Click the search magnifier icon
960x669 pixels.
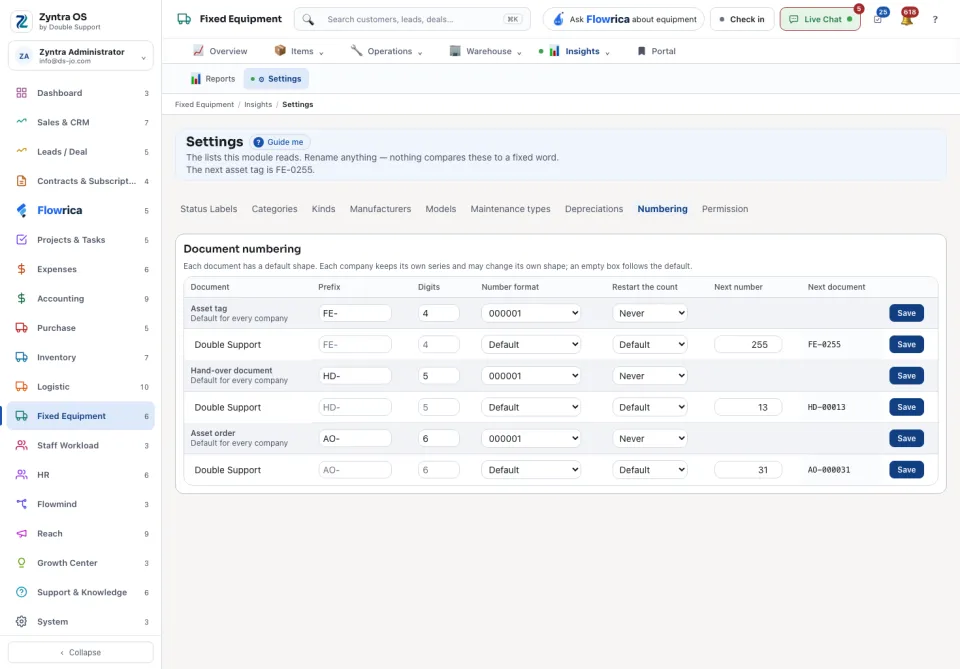point(308,20)
